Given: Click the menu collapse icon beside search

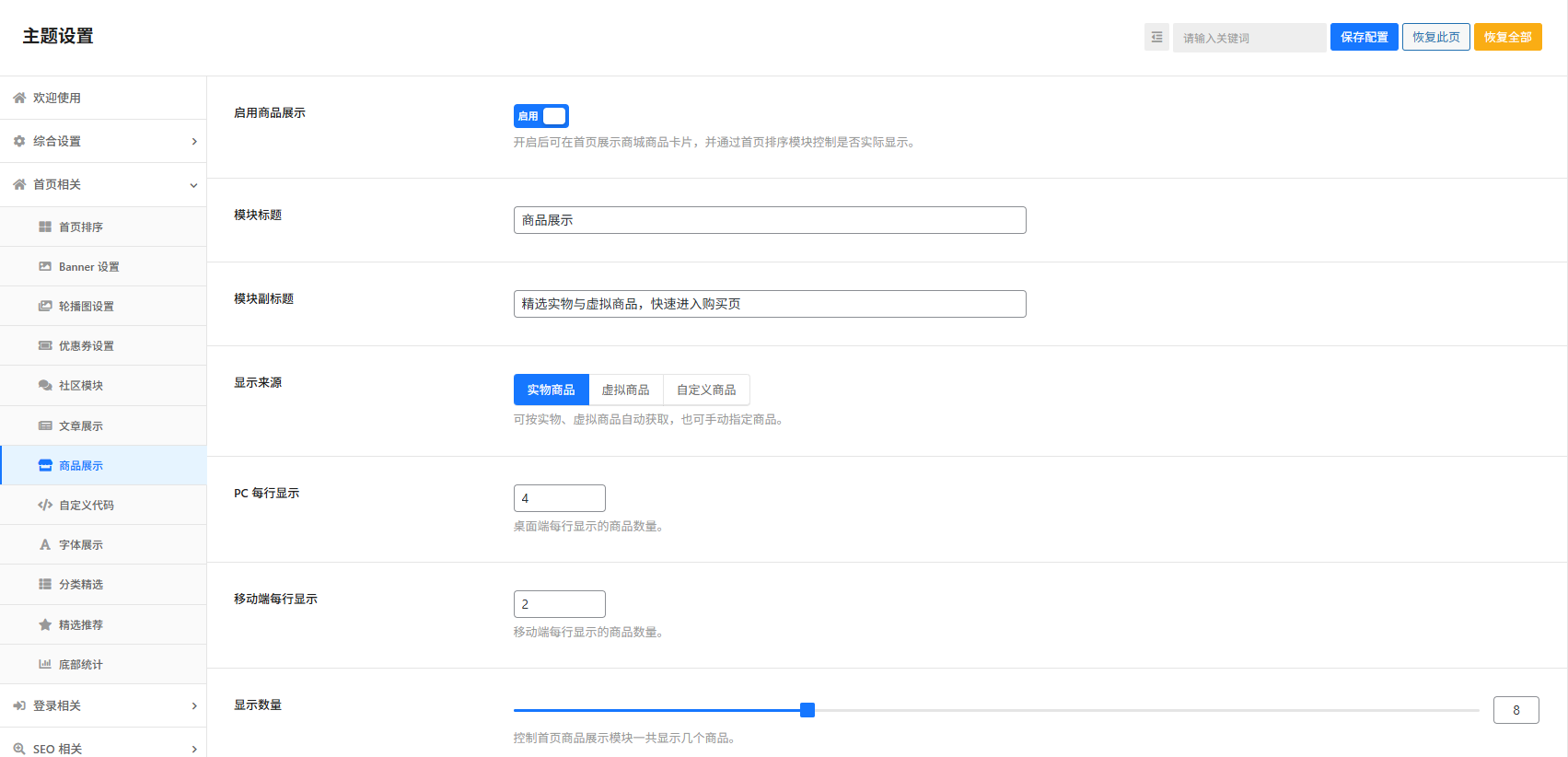Looking at the screenshot, I should click(x=1156, y=38).
